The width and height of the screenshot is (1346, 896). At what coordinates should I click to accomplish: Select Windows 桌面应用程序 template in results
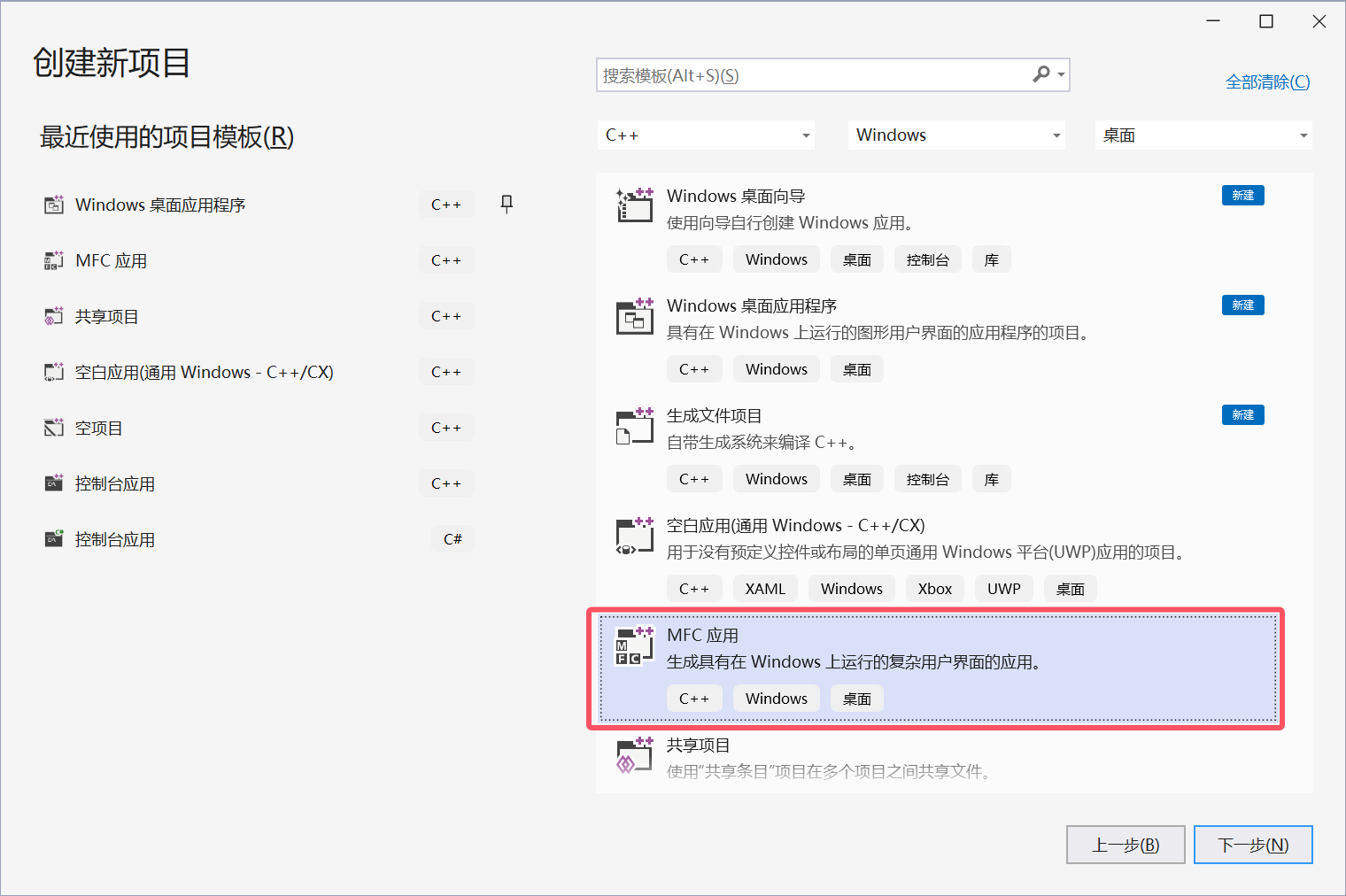(x=752, y=305)
